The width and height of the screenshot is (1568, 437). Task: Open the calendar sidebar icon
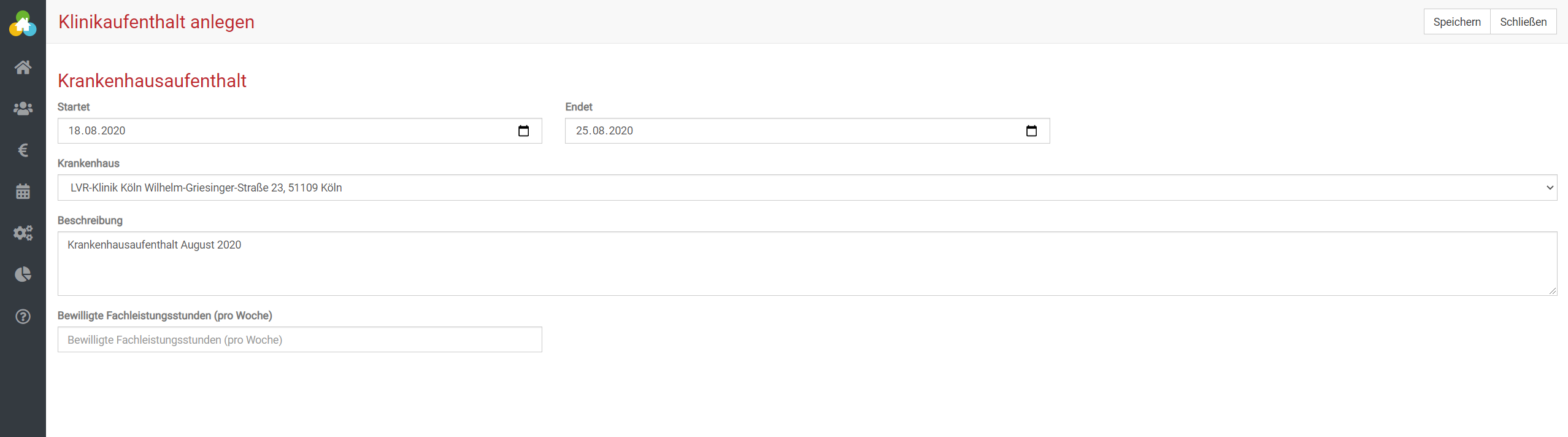coord(23,191)
